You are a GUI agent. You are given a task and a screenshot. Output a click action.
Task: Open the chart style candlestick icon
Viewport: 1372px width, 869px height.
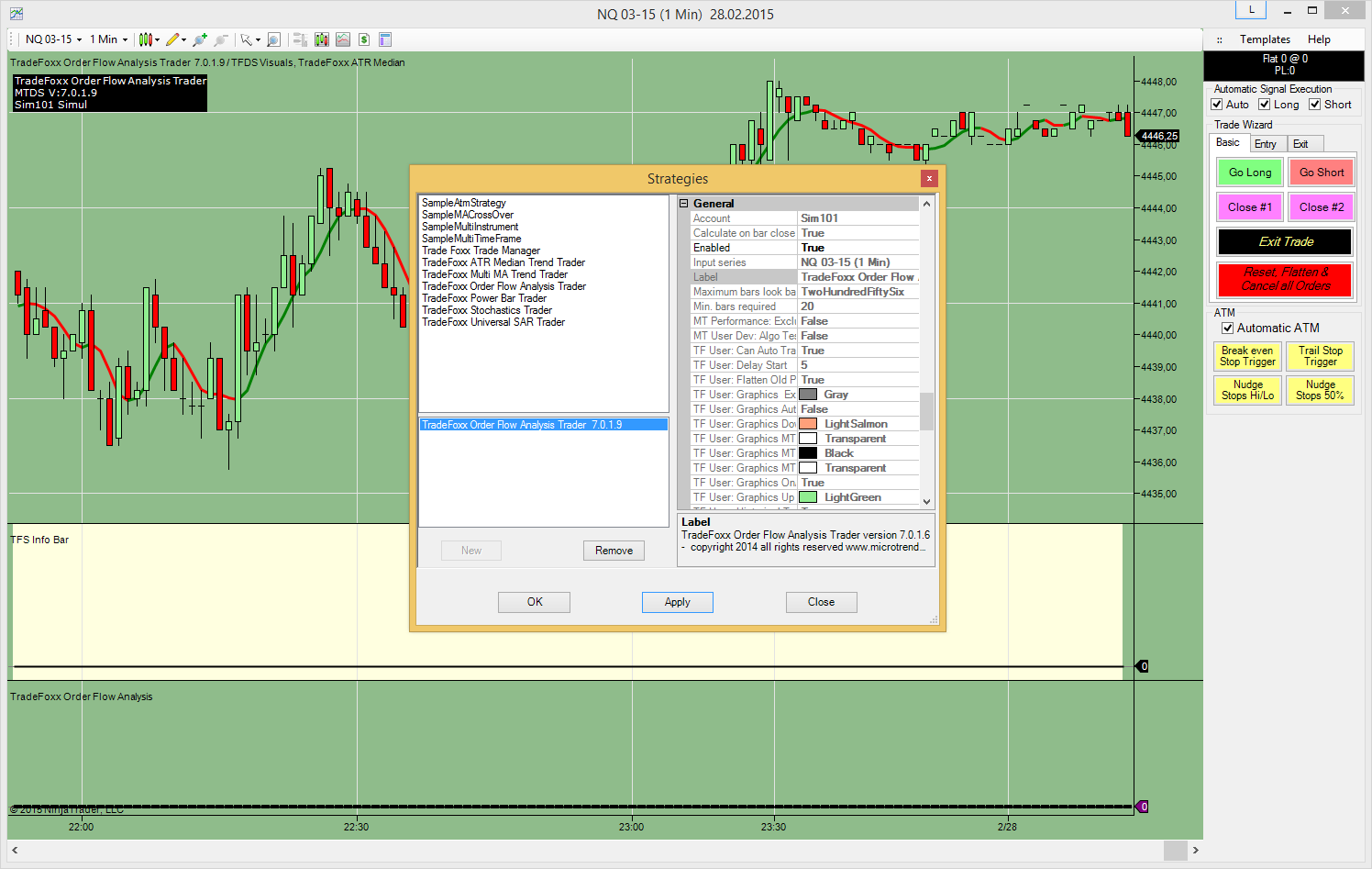pyautogui.click(x=145, y=39)
